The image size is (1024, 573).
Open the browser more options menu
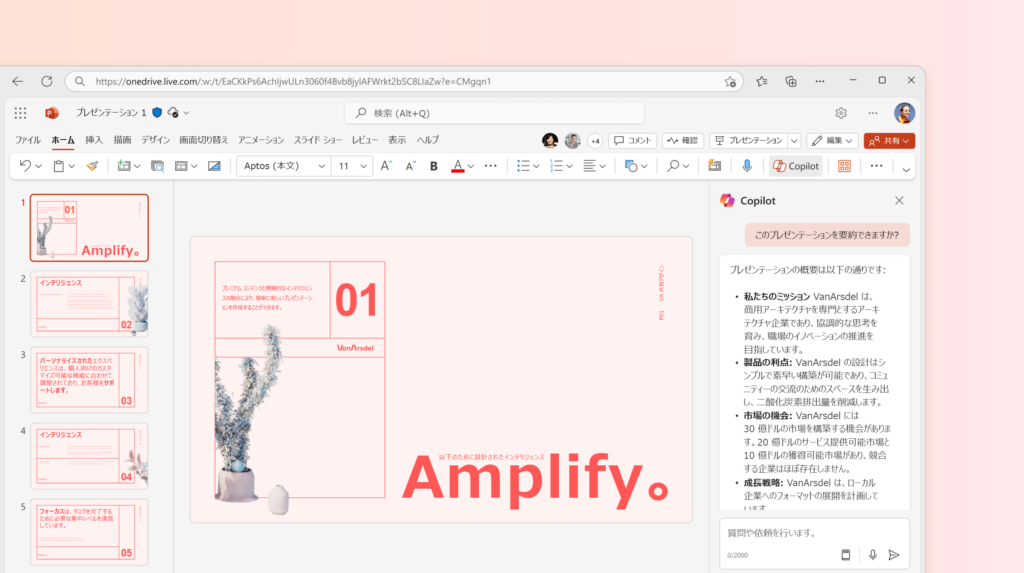click(820, 82)
